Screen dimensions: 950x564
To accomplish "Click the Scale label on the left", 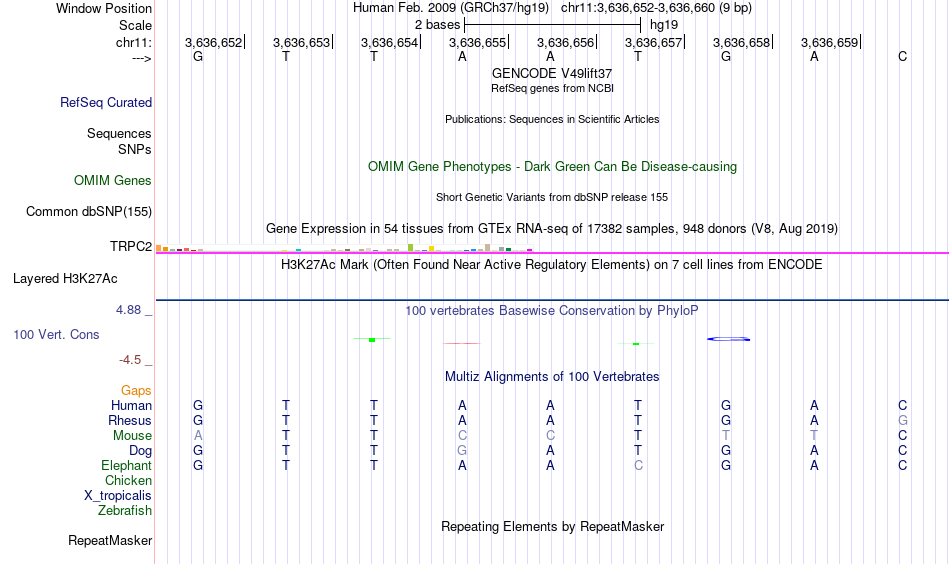I will pyautogui.click(x=136, y=25).
